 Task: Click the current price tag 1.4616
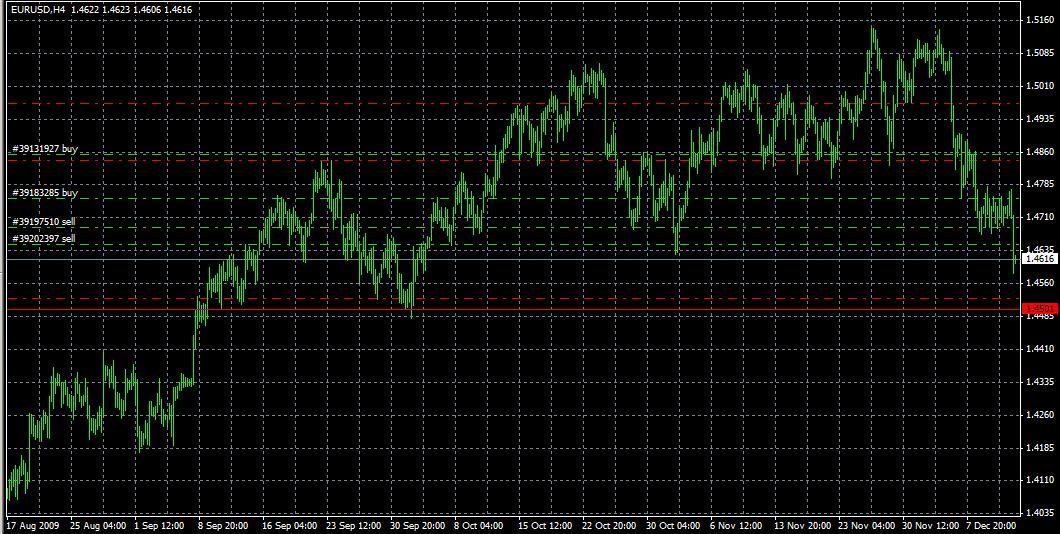[x=1040, y=259]
